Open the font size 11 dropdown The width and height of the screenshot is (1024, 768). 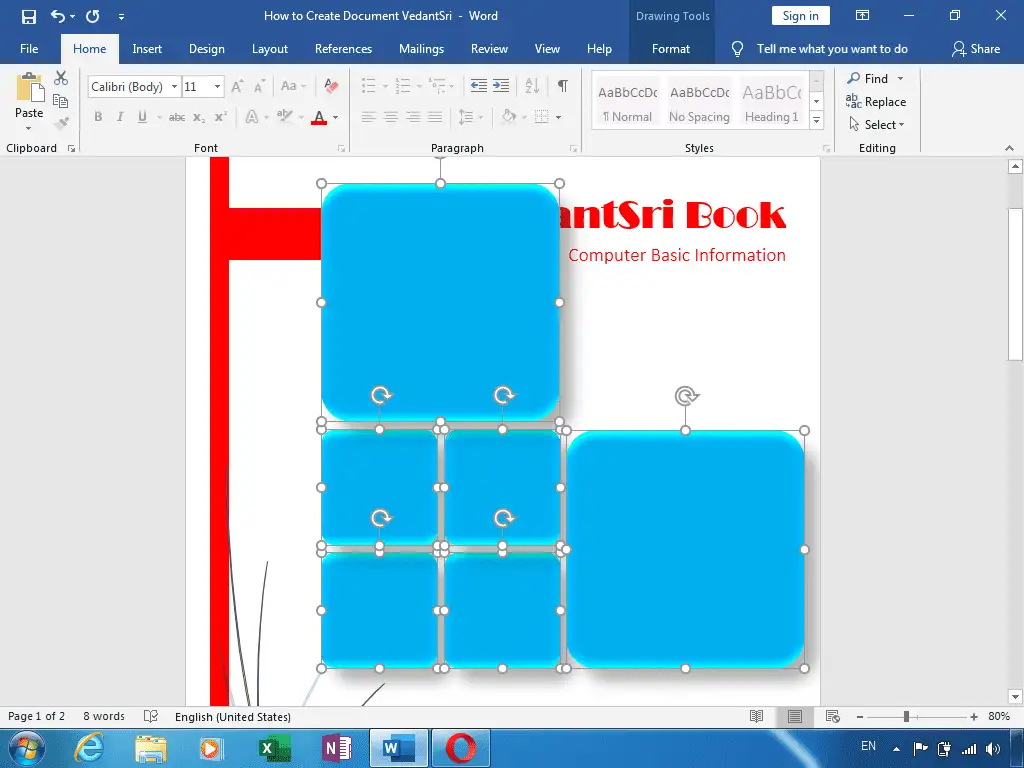pos(217,87)
